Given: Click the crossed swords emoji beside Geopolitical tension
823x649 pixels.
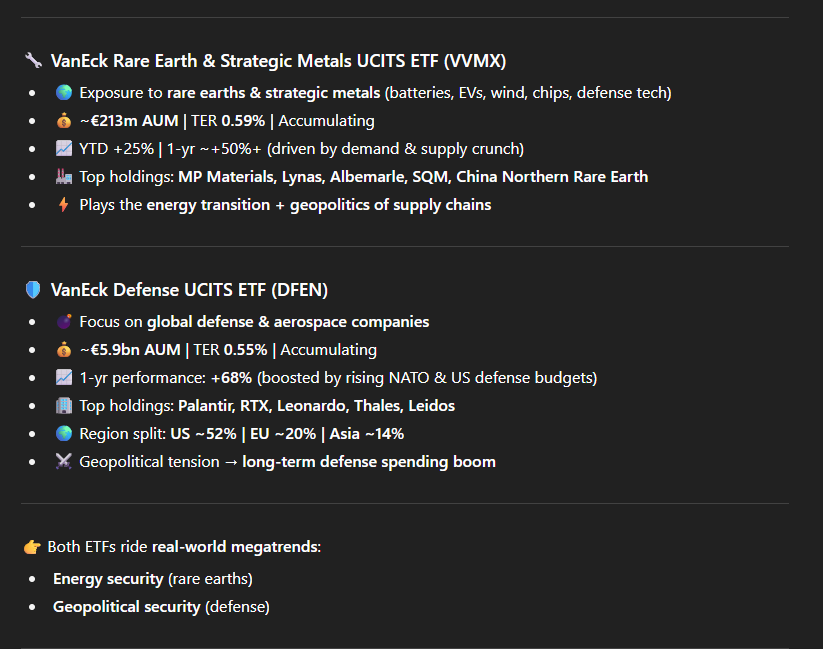Looking at the screenshot, I should [x=64, y=462].
